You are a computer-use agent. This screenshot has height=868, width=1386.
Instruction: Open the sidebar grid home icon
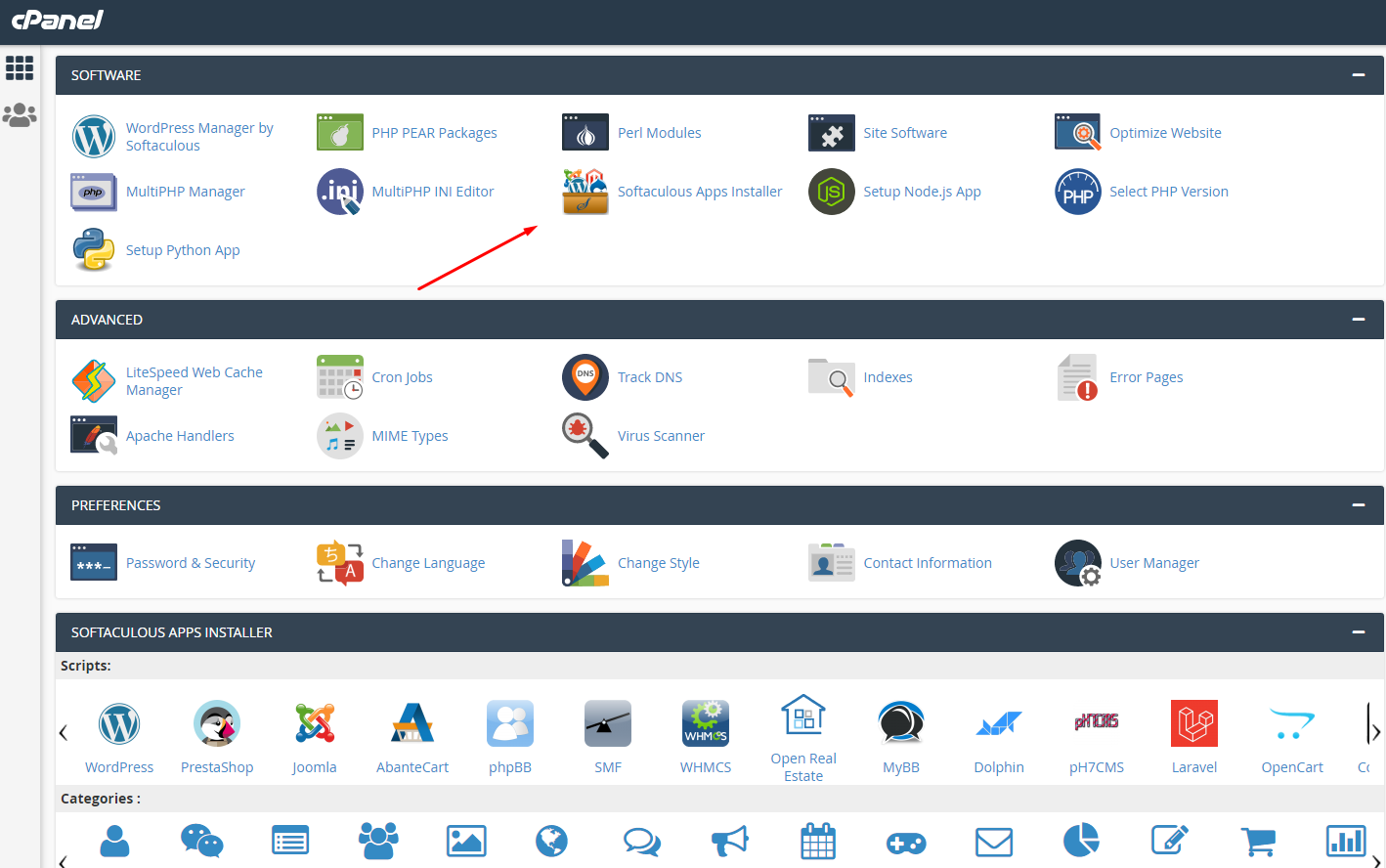pyautogui.click(x=20, y=67)
